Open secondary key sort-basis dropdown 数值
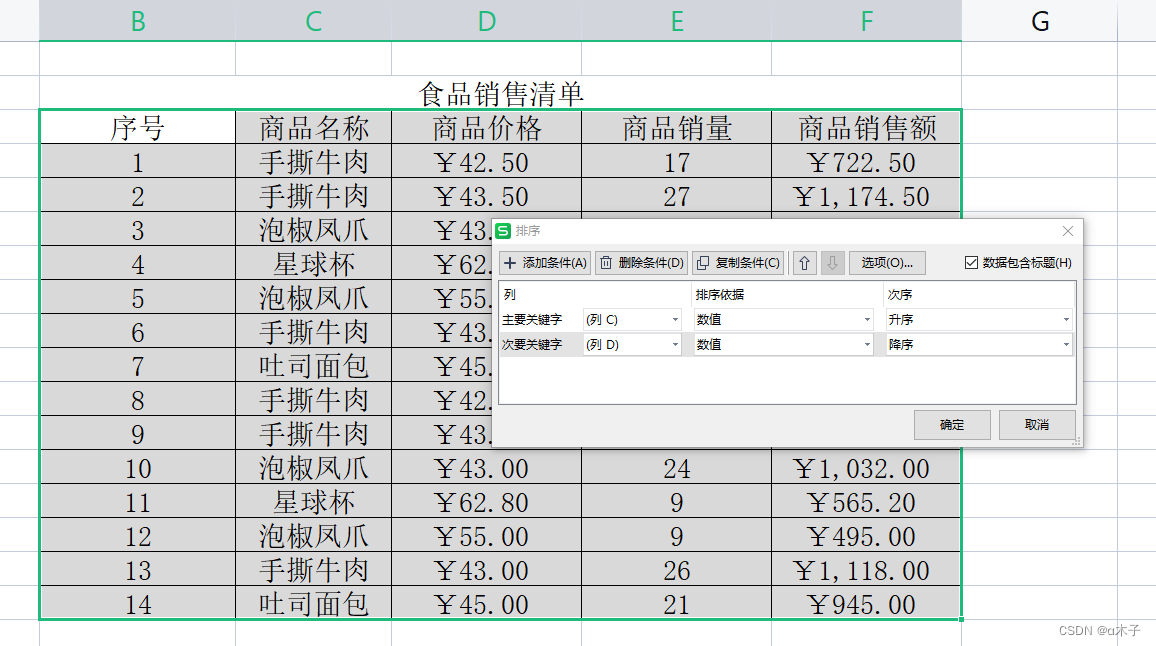Screen dimensions: 1156x646 (784, 344)
